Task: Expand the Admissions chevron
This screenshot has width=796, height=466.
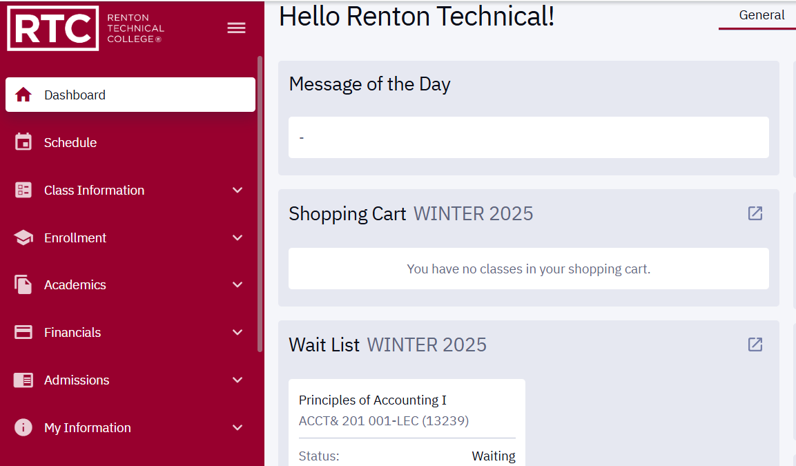Action: point(237,380)
